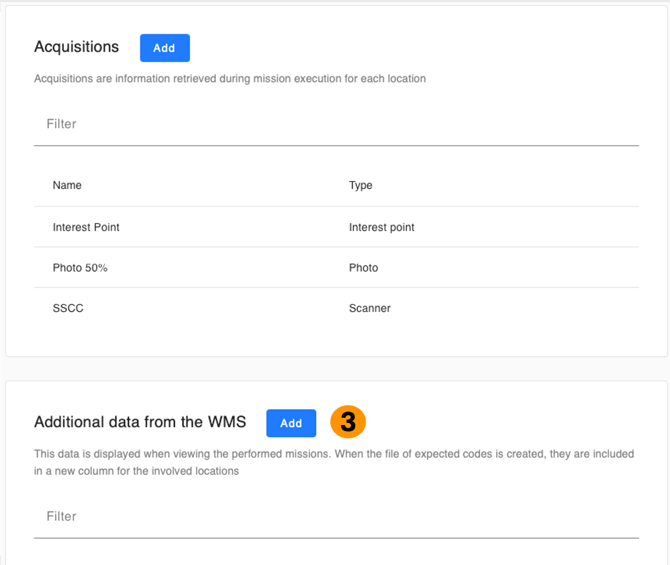670x565 pixels.
Task: Click the gap between the two cards
Action: (336, 368)
